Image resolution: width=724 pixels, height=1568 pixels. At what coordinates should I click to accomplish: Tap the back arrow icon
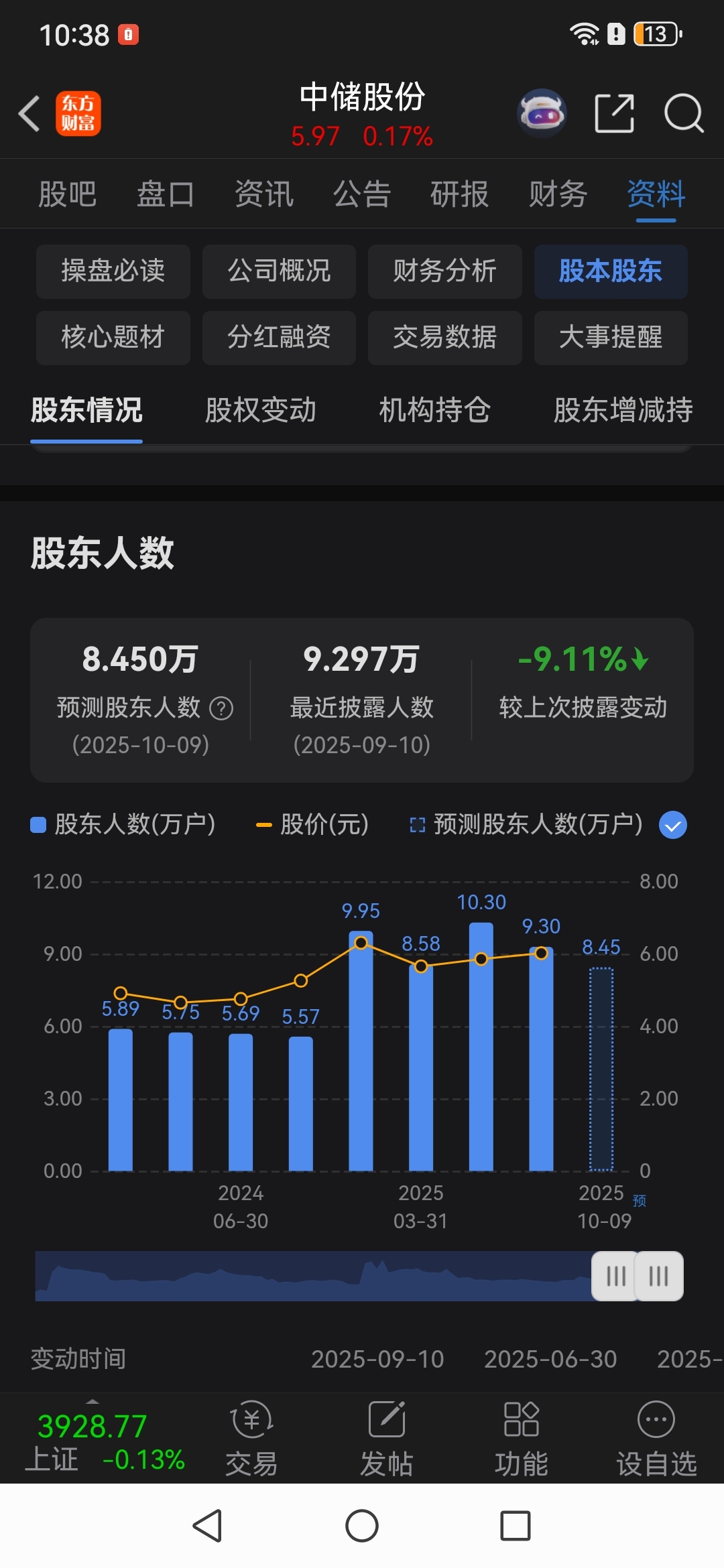(29, 113)
